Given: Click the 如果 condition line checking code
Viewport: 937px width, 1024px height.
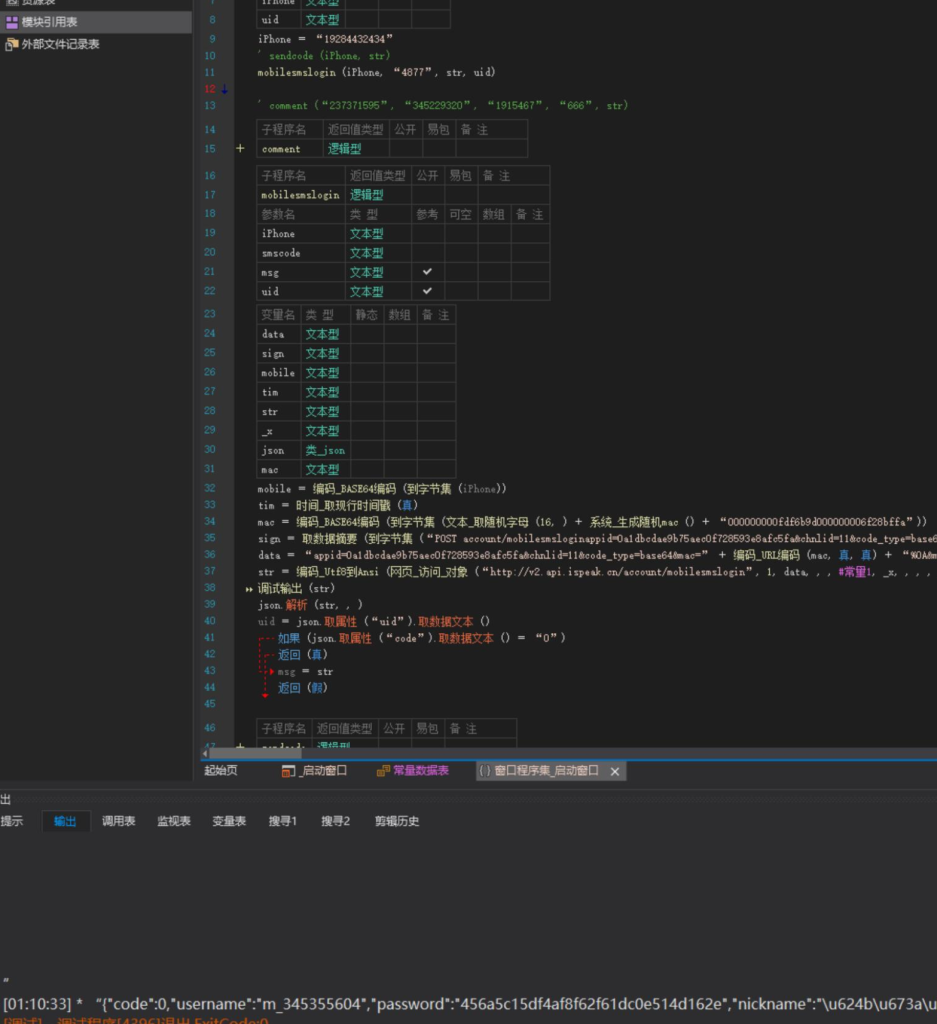Looking at the screenshot, I should coord(422,639).
